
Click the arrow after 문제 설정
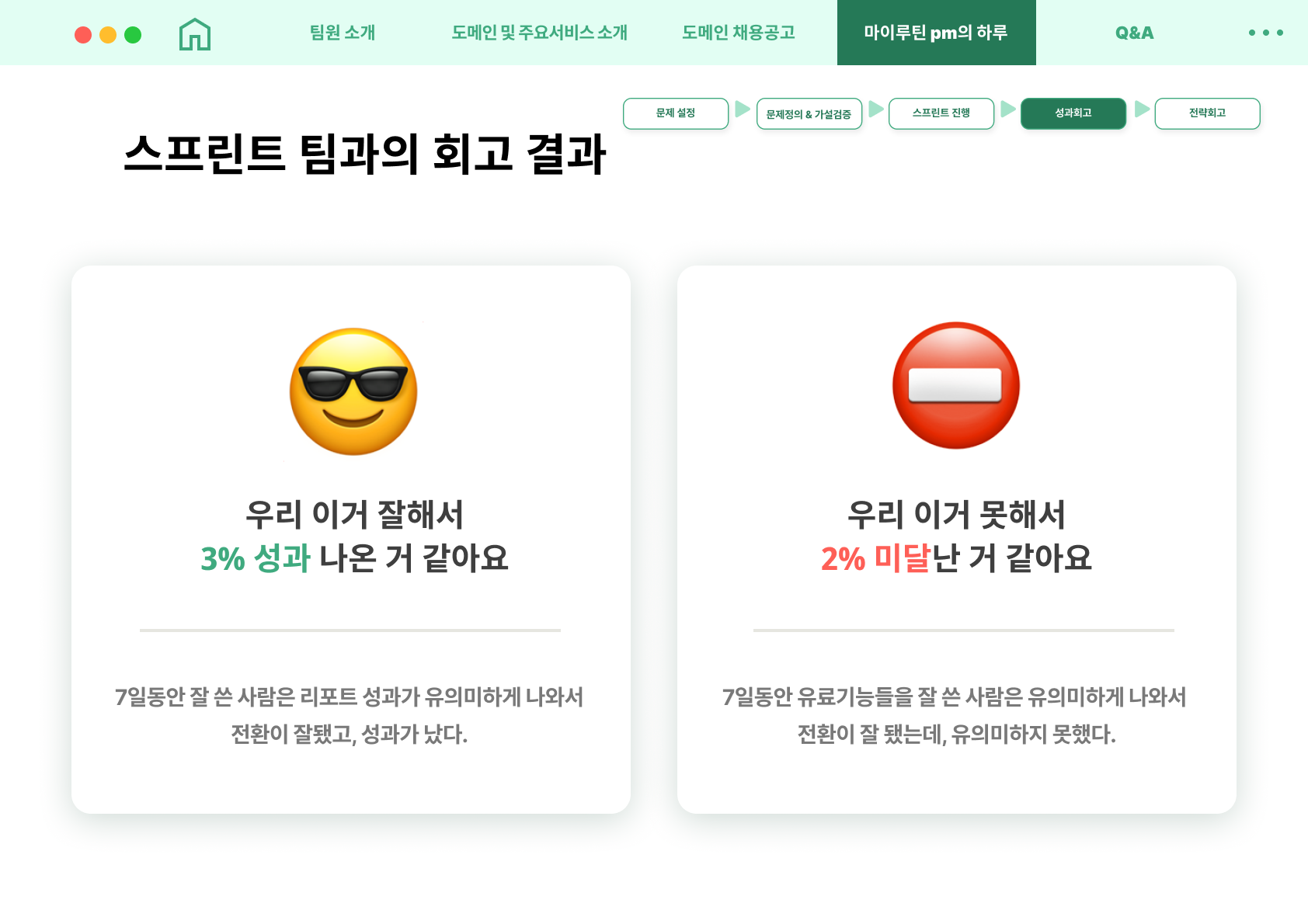[x=743, y=109]
